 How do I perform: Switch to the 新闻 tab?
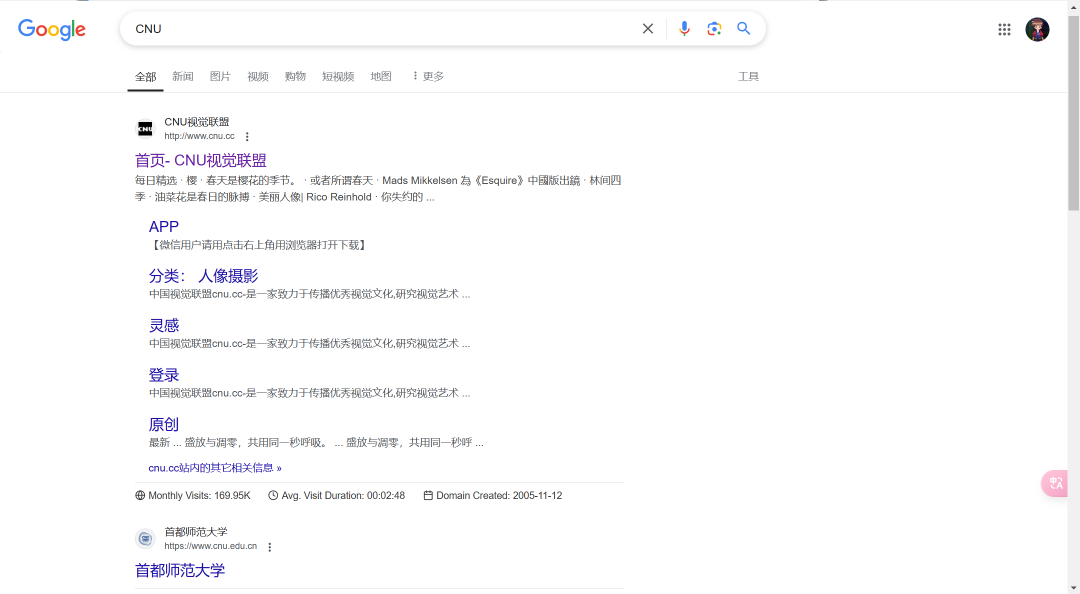click(x=183, y=76)
